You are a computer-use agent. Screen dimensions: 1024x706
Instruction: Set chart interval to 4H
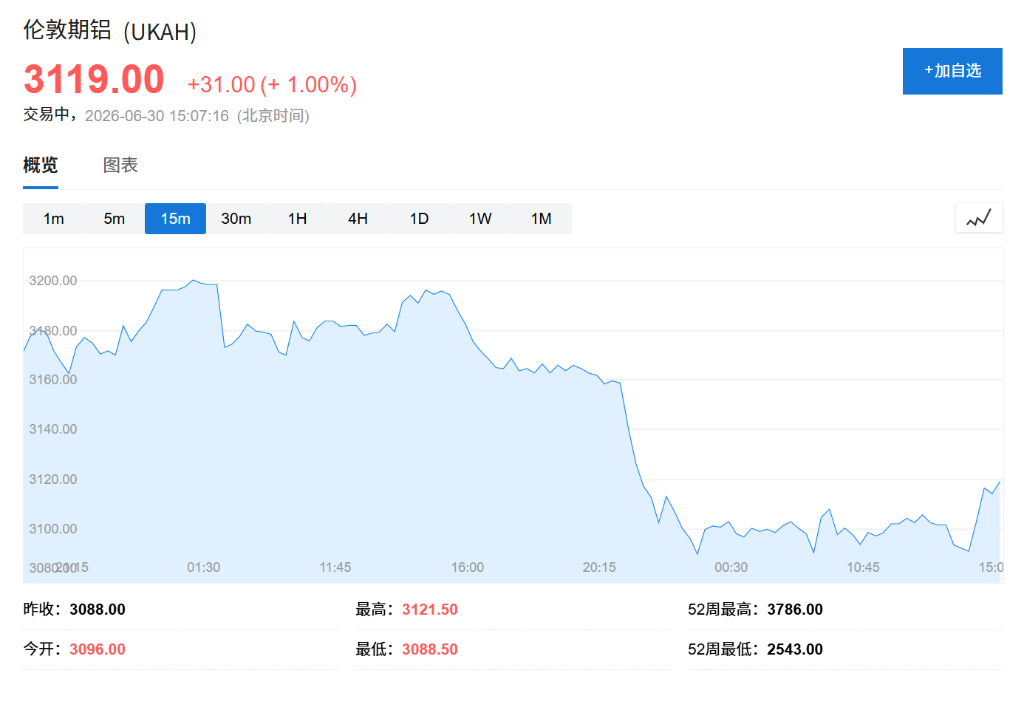(358, 218)
